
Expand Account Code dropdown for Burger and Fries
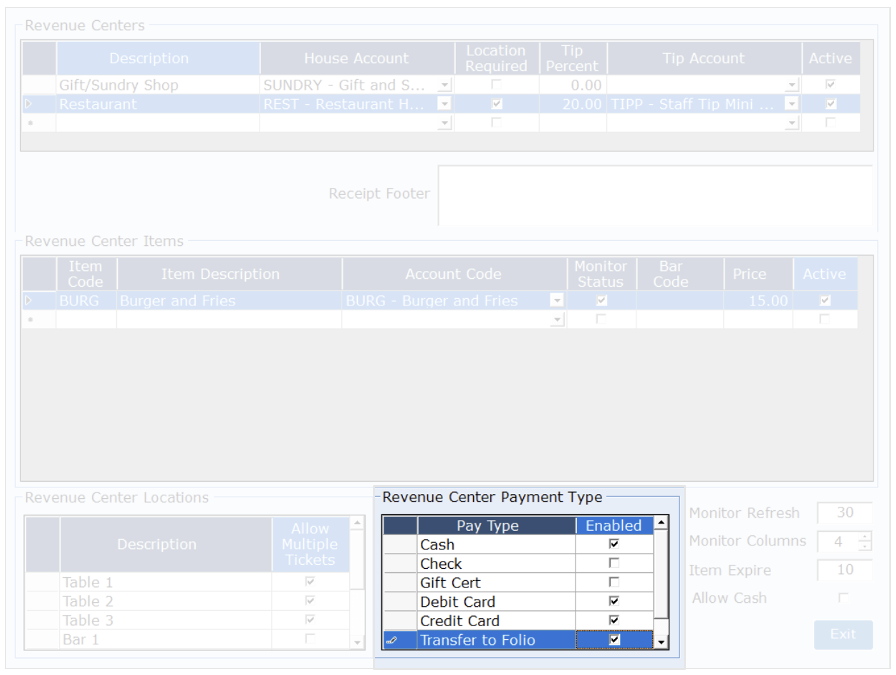point(557,300)
